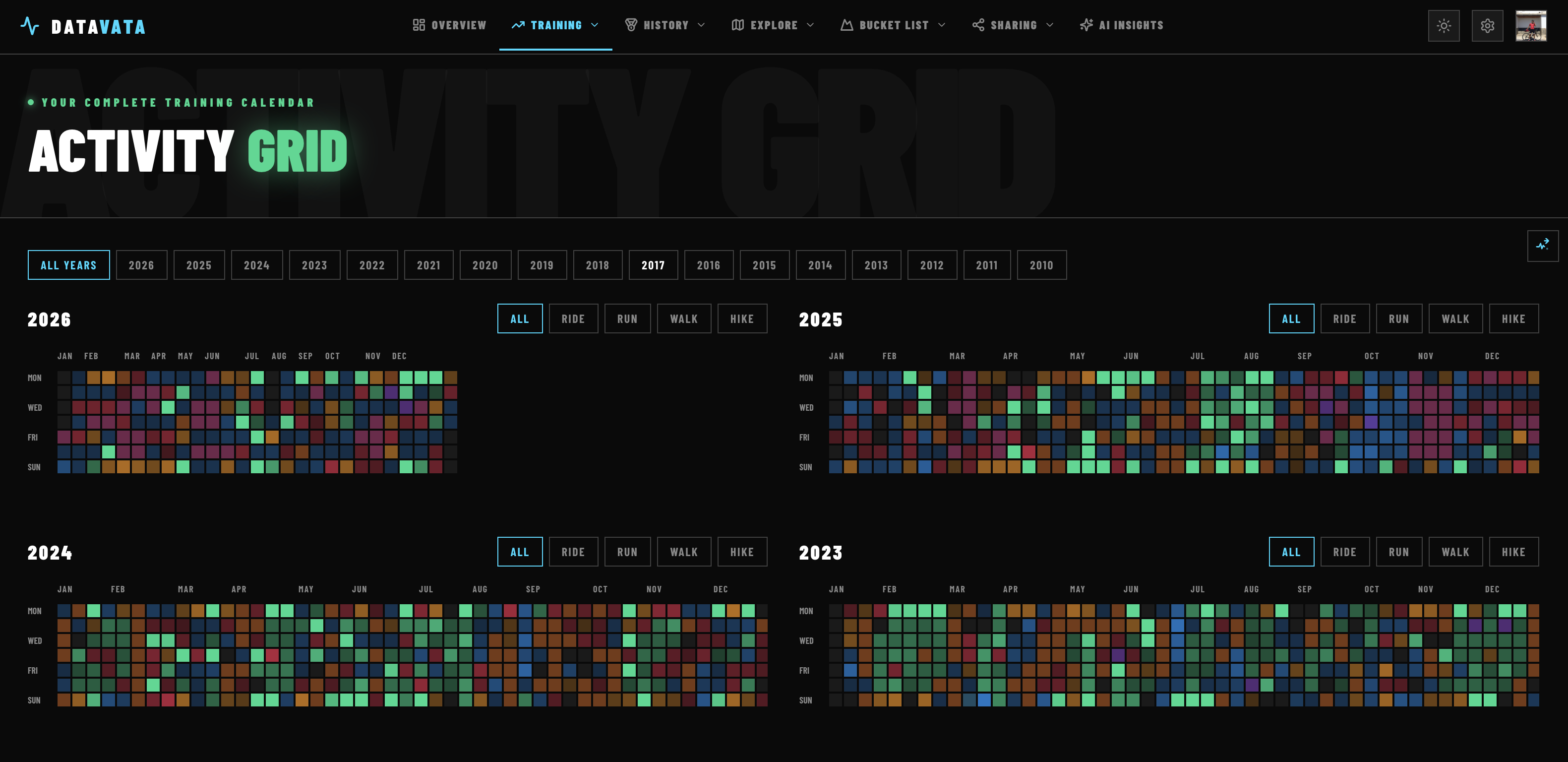This screenshot has width=1568, height=762.
Task: Expand the Sharing dropdown chevron
Action: (x=1050, y=25)
